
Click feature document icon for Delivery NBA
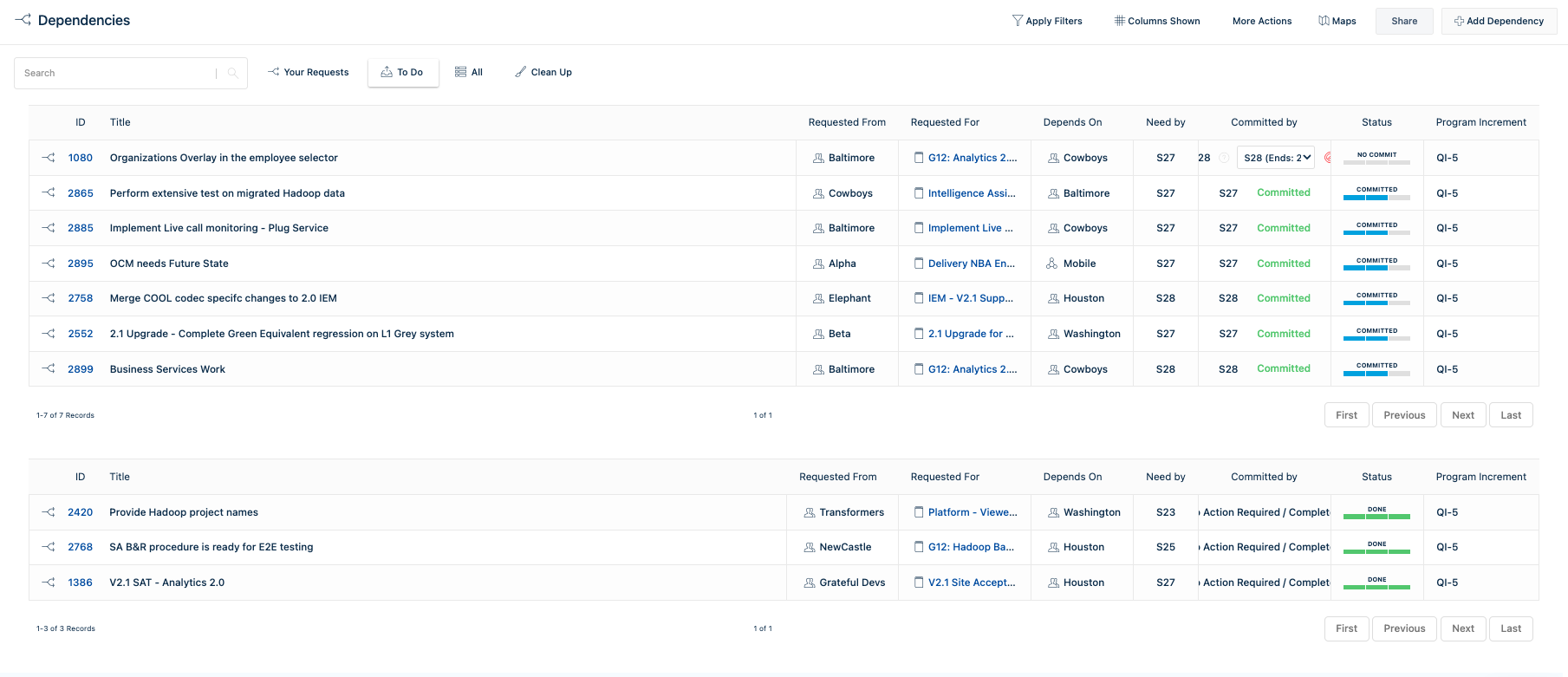coord(919,264)
